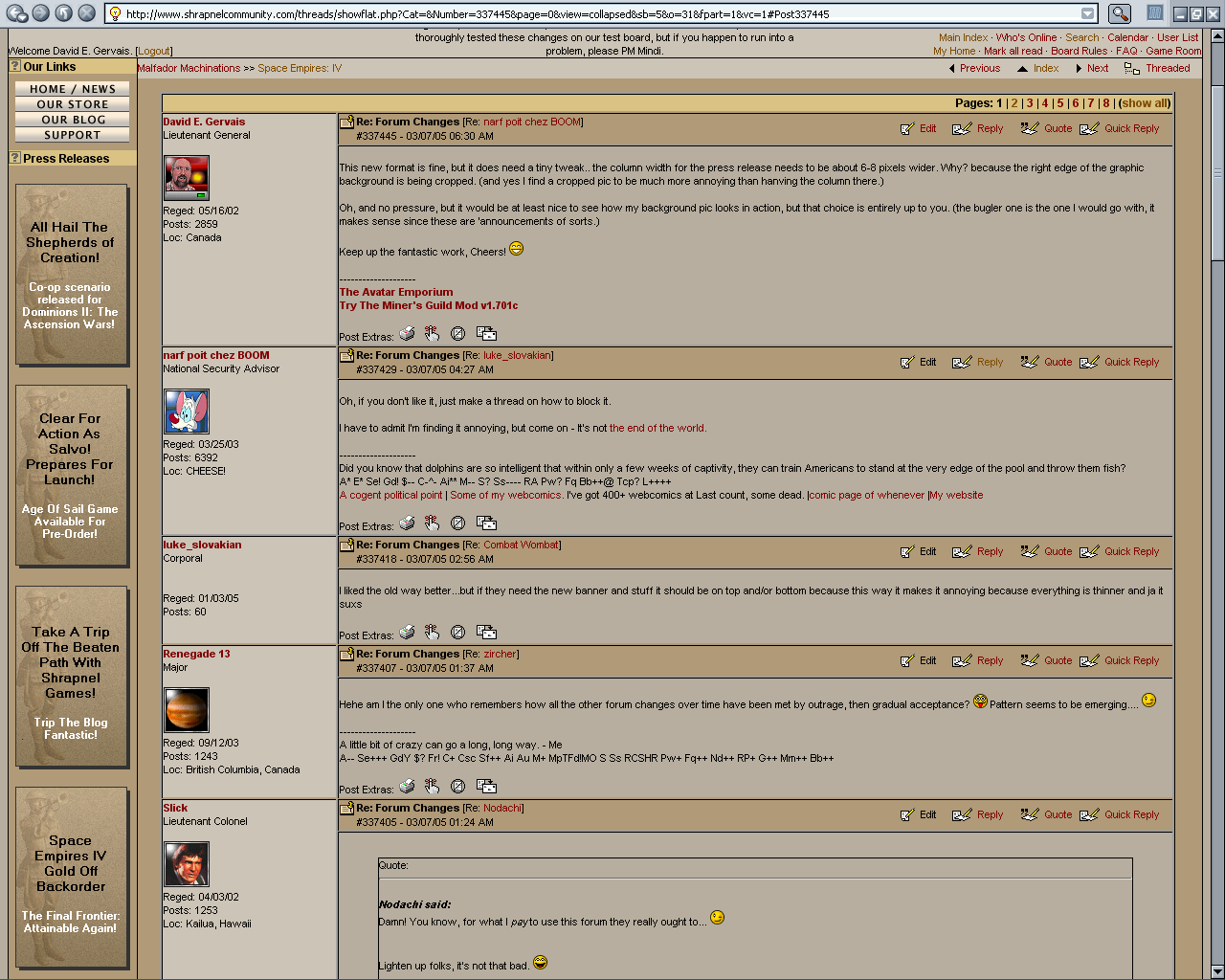Click print icon in David E. Gervais's Post Extras
Viewport: 1225px width, 980px height.
tap(407, 334)
